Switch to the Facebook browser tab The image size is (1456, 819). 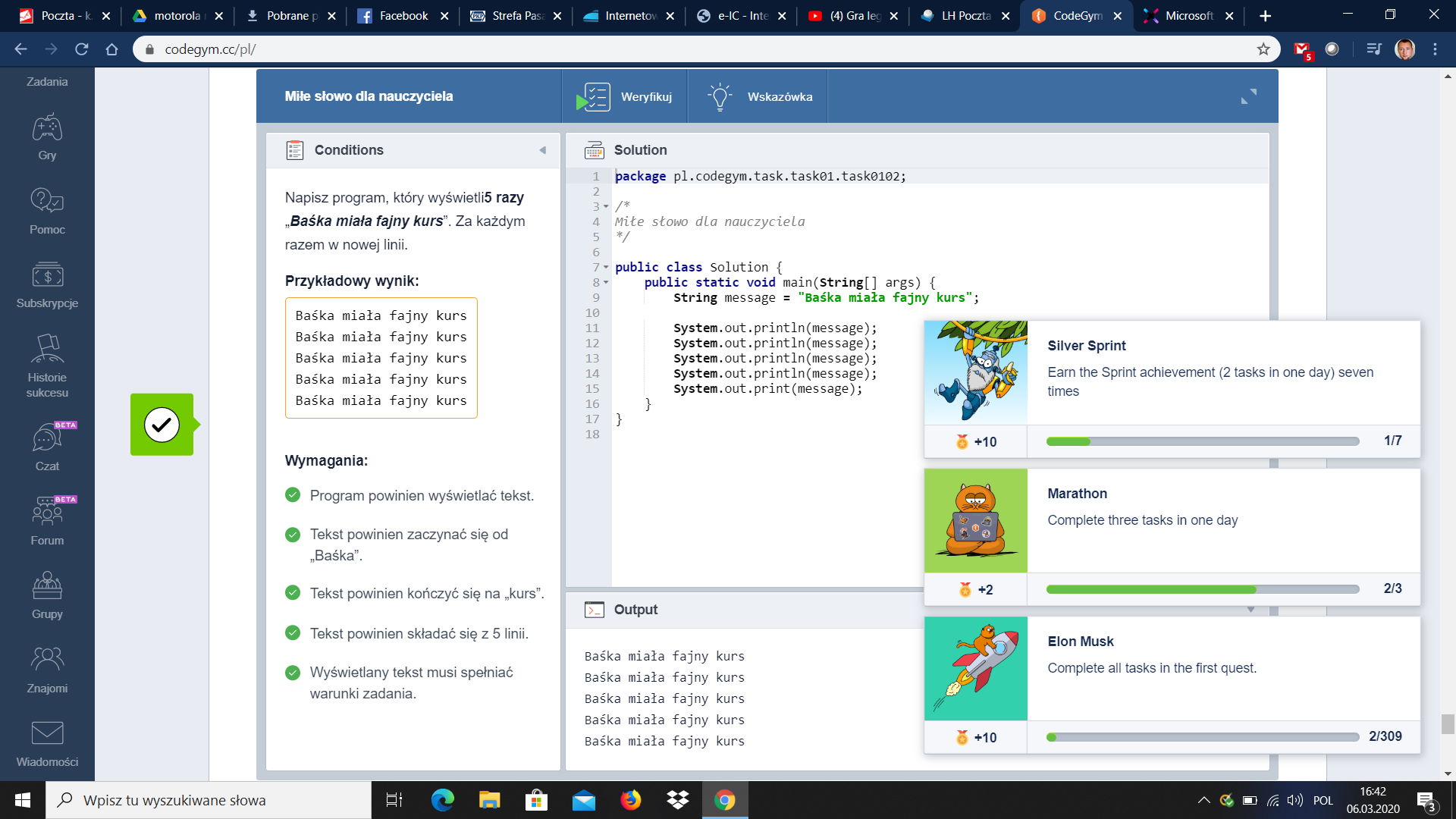point(402,15)
